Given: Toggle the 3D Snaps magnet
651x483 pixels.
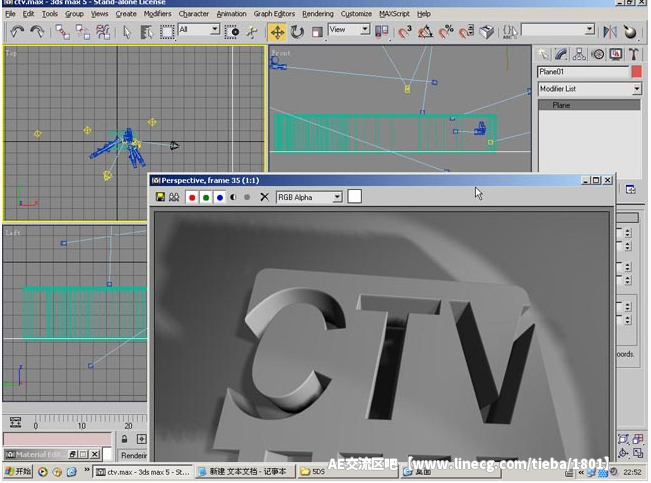Looking at the screenshot, I should [405, 32].
